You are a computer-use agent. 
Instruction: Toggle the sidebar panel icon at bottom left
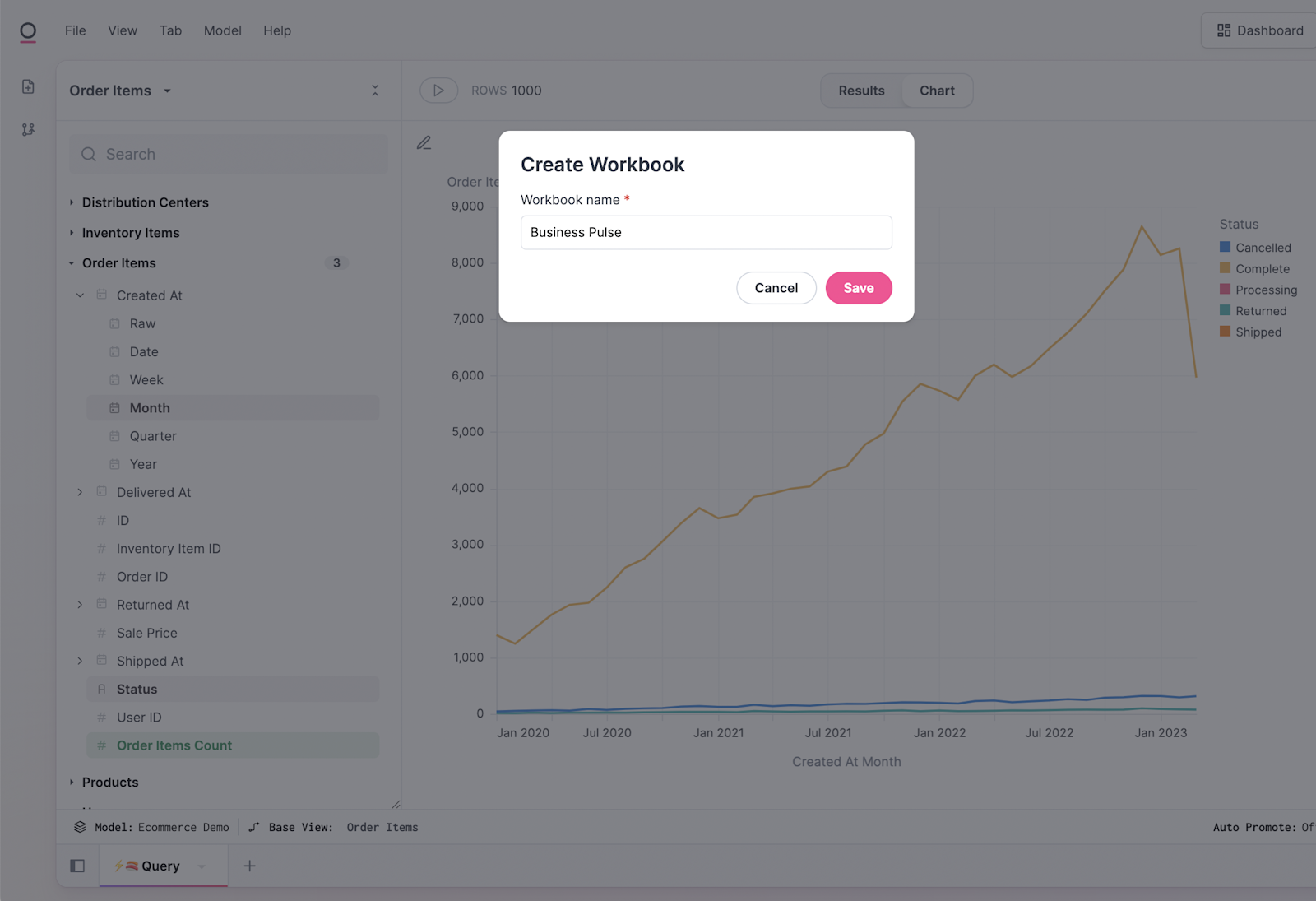[x=77, y=866]
